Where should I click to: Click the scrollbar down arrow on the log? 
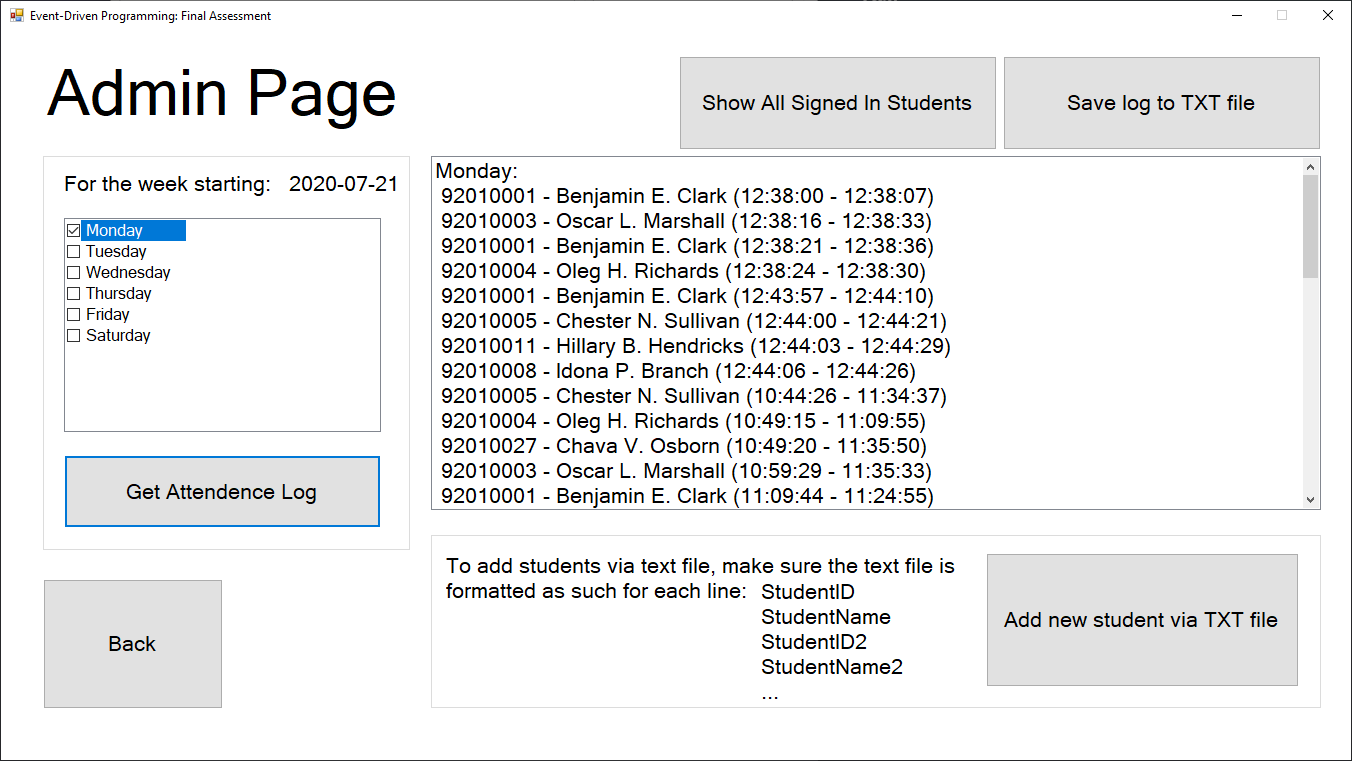pyautogui.click(x=1310, y=497)
